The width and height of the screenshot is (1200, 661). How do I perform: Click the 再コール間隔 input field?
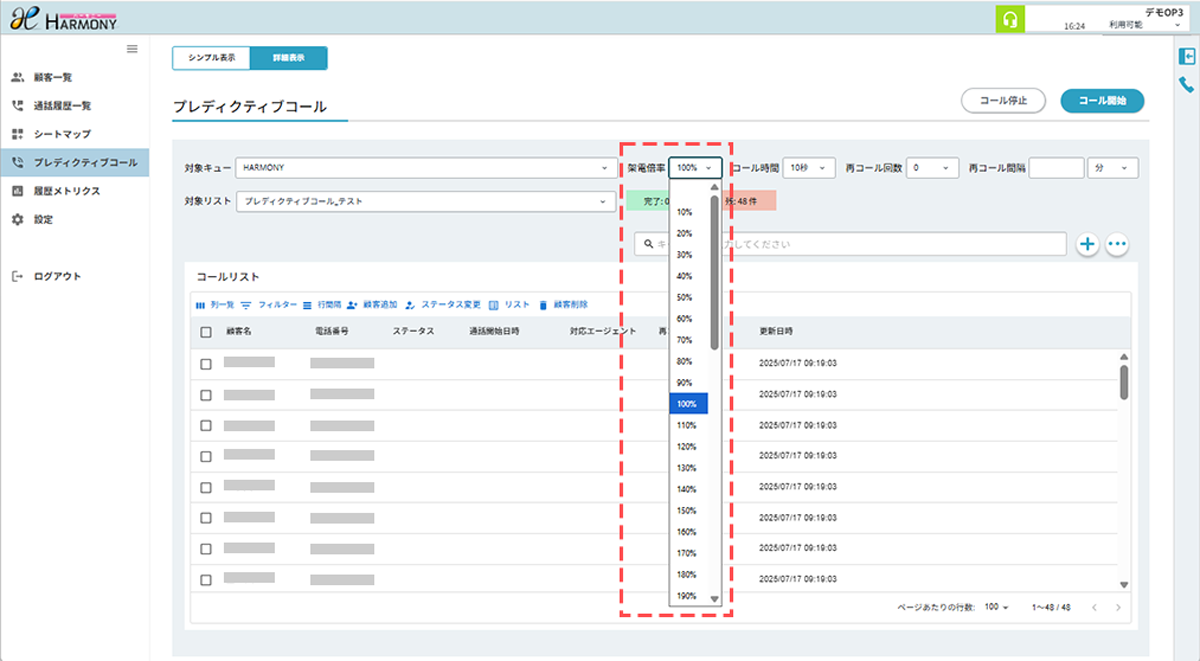click(1055, 168)
